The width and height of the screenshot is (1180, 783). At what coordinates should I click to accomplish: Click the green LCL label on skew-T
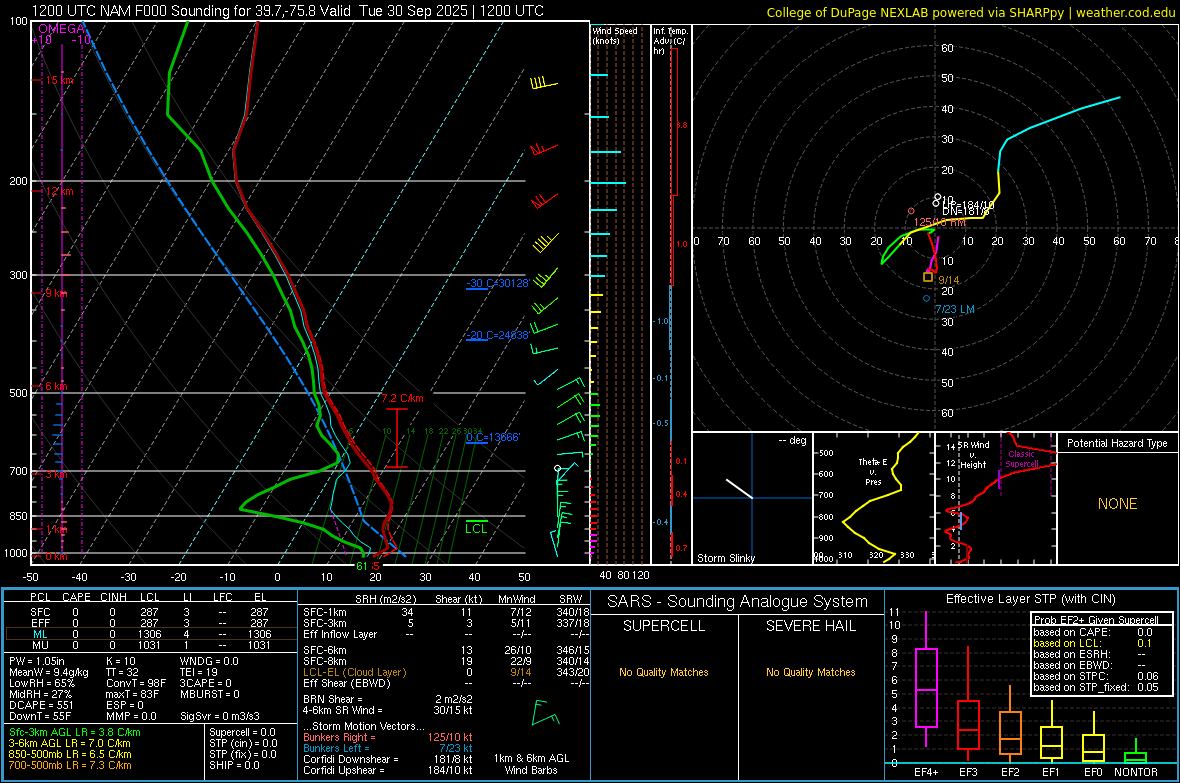(x=476, y=529)
